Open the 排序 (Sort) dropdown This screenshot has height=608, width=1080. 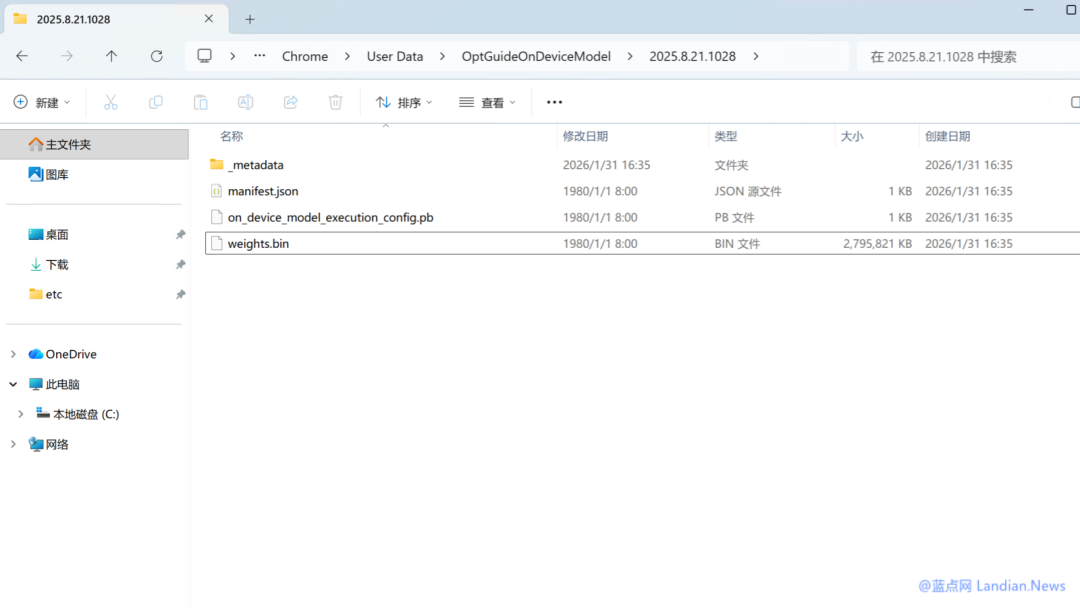[402, 101]
